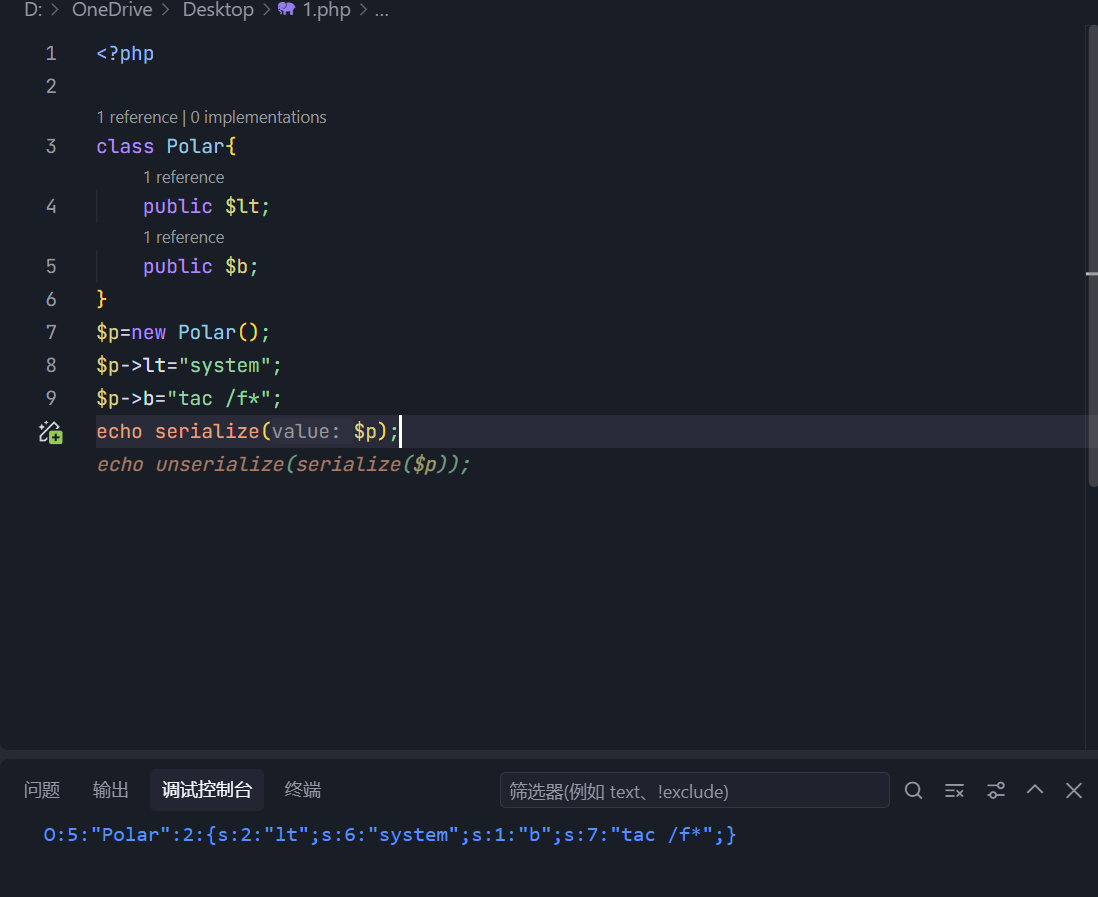
Task: Click the editor vertical scrollbar
Action: [1092, 256]
